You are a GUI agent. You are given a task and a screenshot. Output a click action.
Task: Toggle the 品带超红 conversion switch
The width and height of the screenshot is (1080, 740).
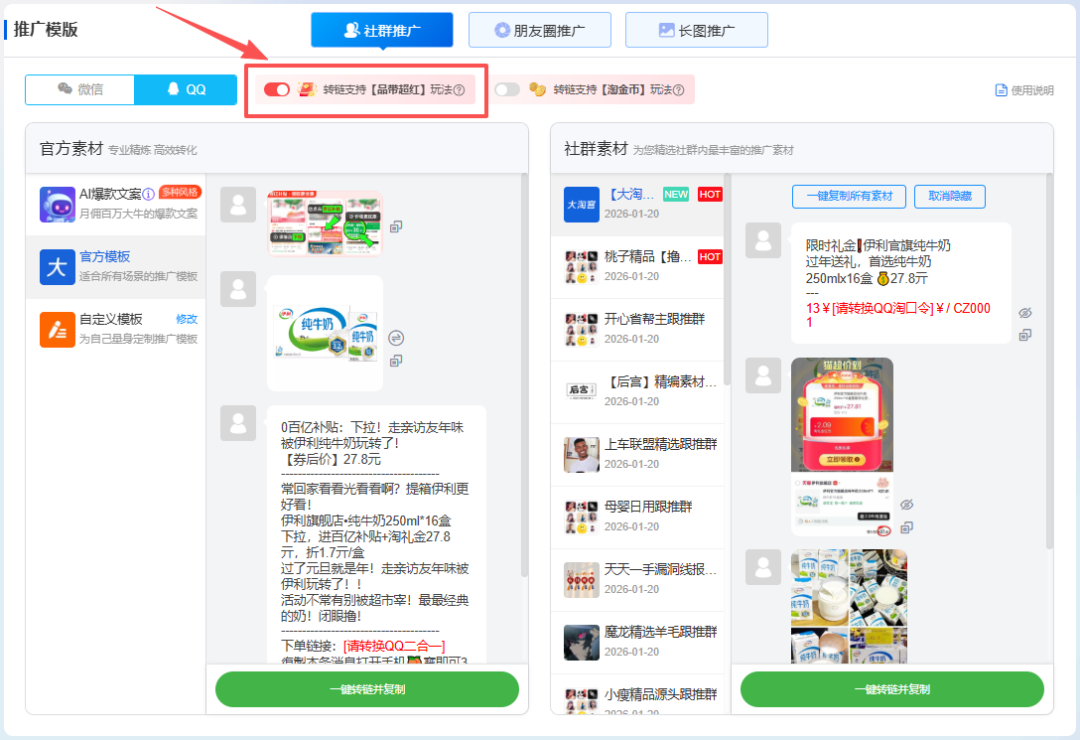[x=277, y=90]
